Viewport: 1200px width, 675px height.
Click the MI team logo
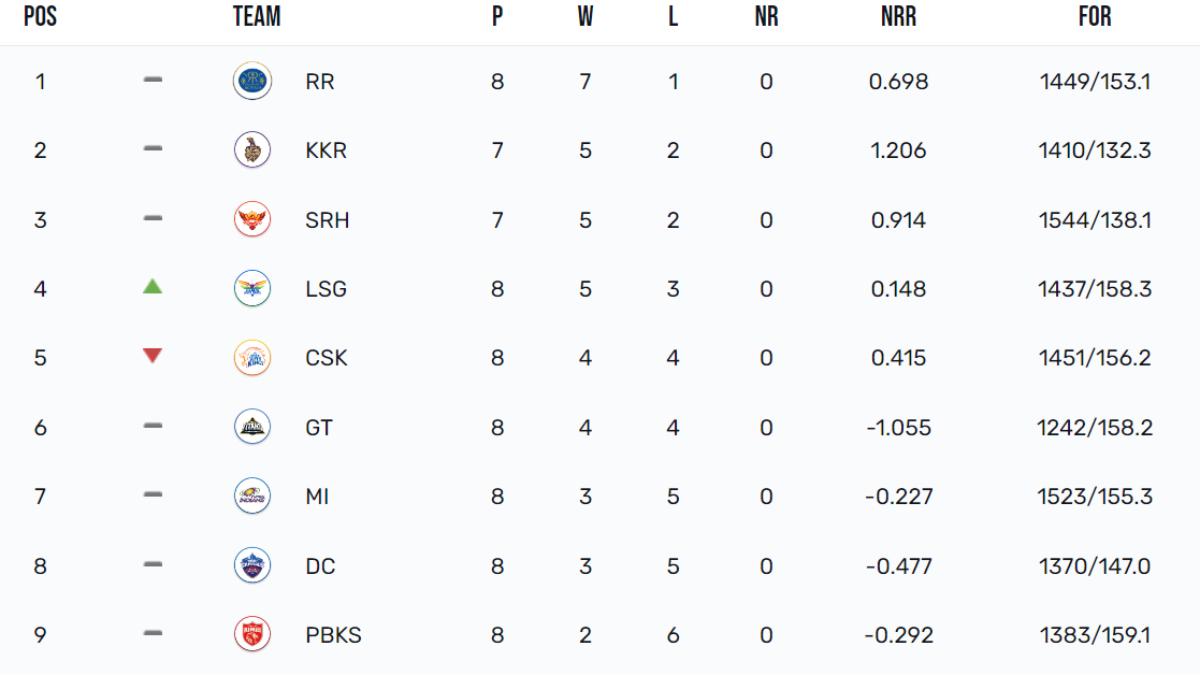point(252,496)
